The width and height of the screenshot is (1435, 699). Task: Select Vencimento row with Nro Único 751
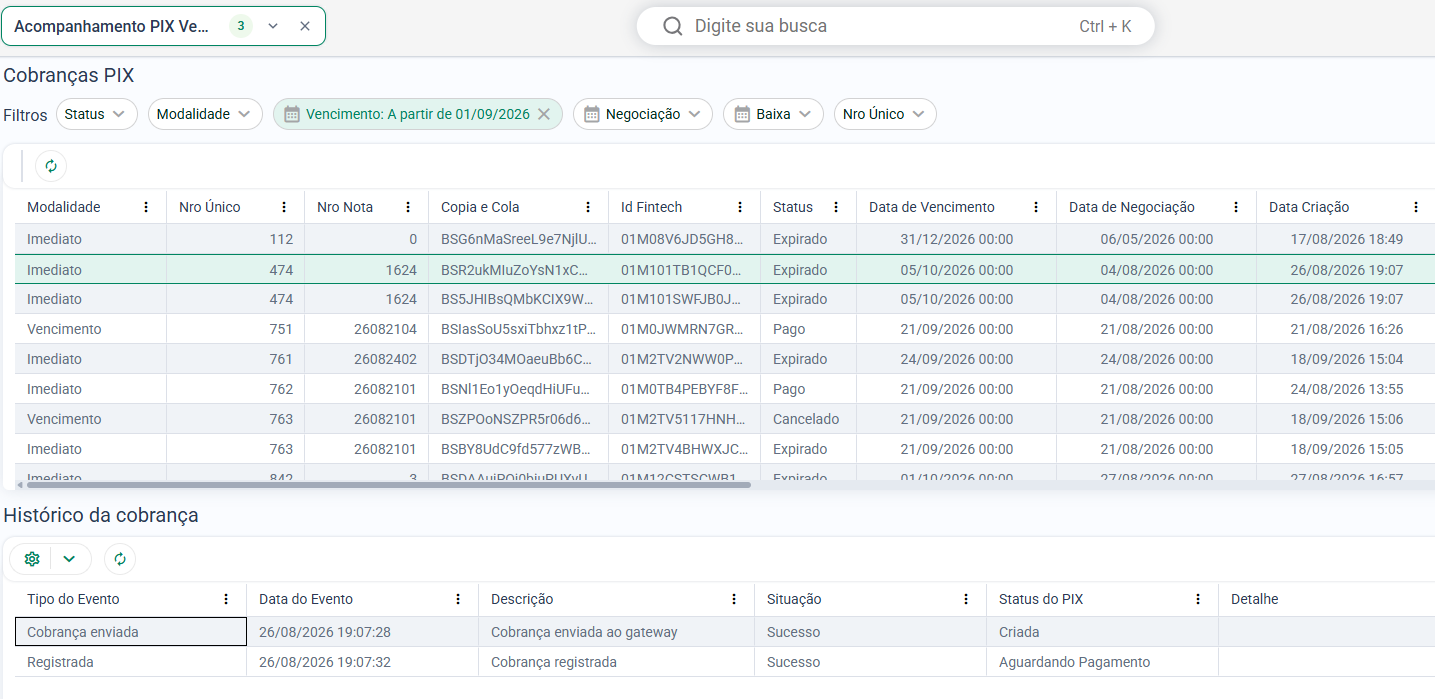pyautogui.click(x=725, y=329)
